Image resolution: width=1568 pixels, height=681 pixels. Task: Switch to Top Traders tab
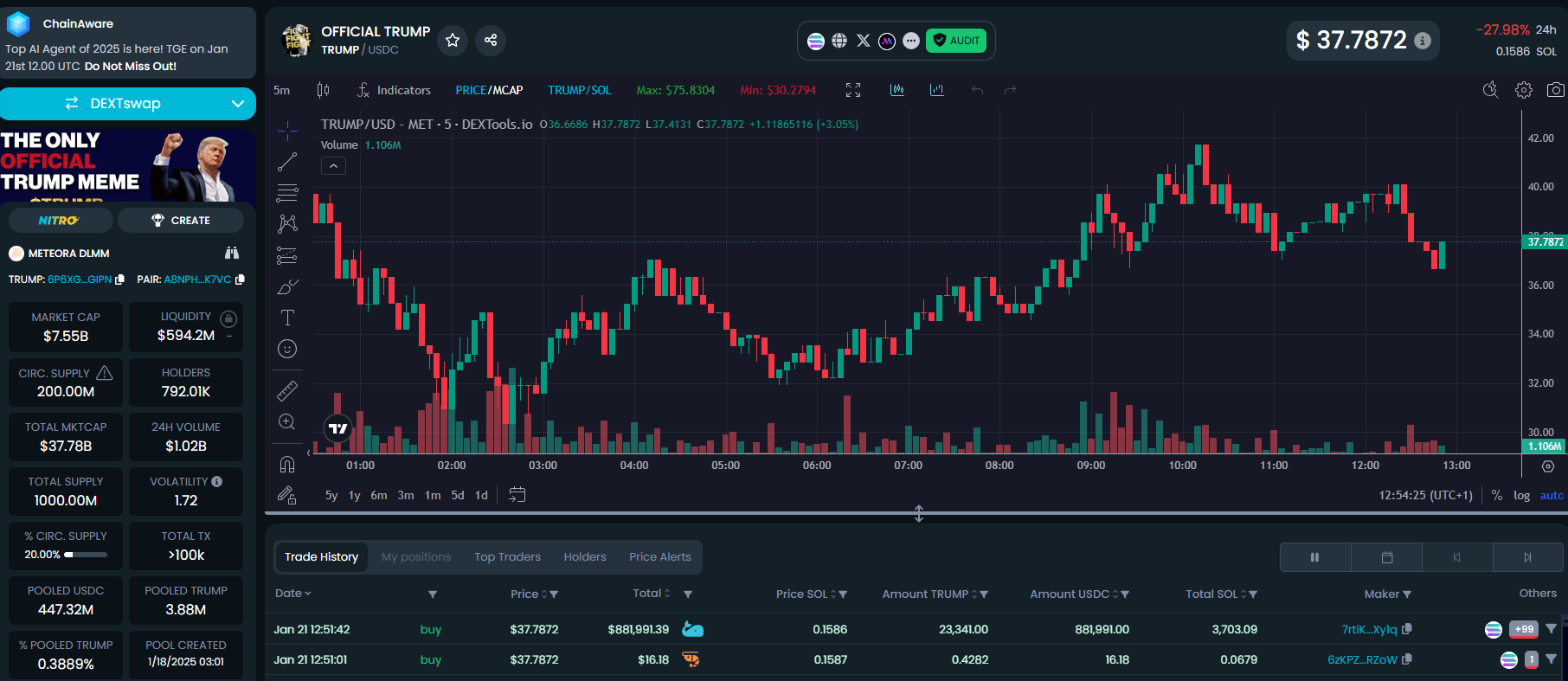pyautogui.click(x=507, y=557)
